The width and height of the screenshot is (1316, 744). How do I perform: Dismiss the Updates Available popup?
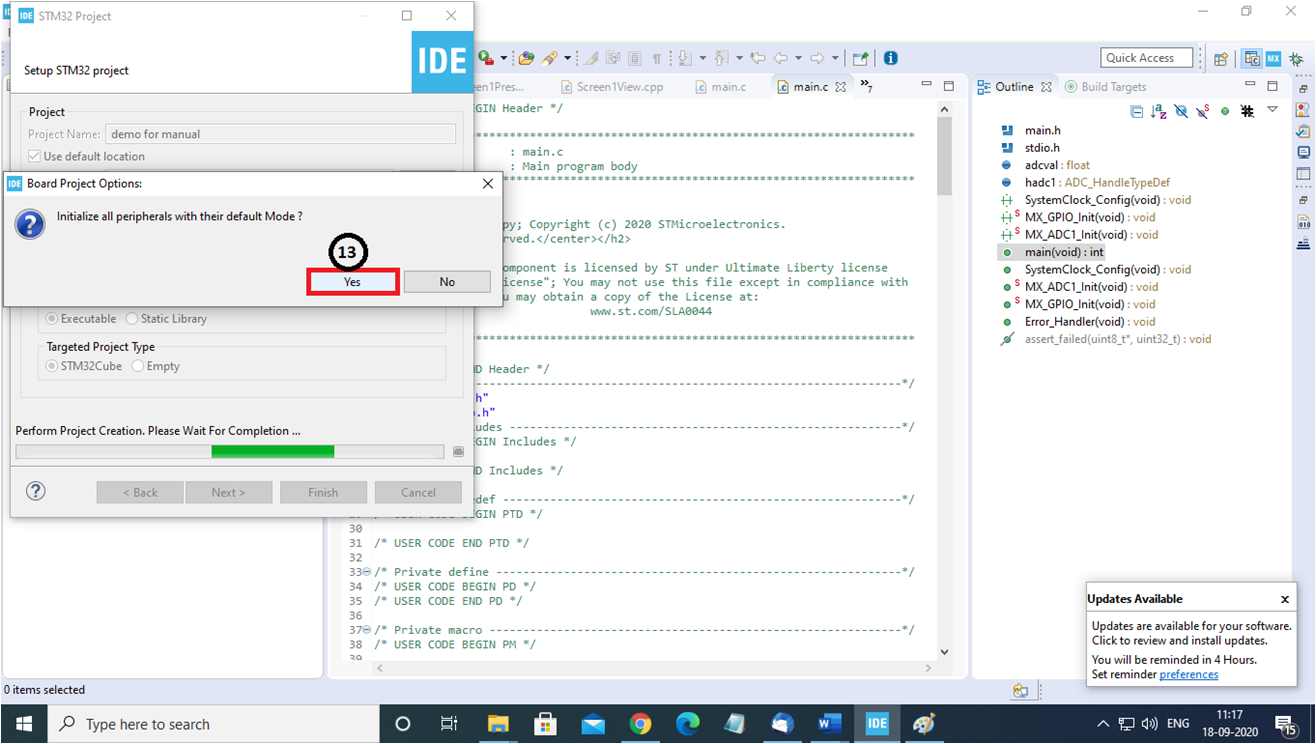pos(1284,599)
